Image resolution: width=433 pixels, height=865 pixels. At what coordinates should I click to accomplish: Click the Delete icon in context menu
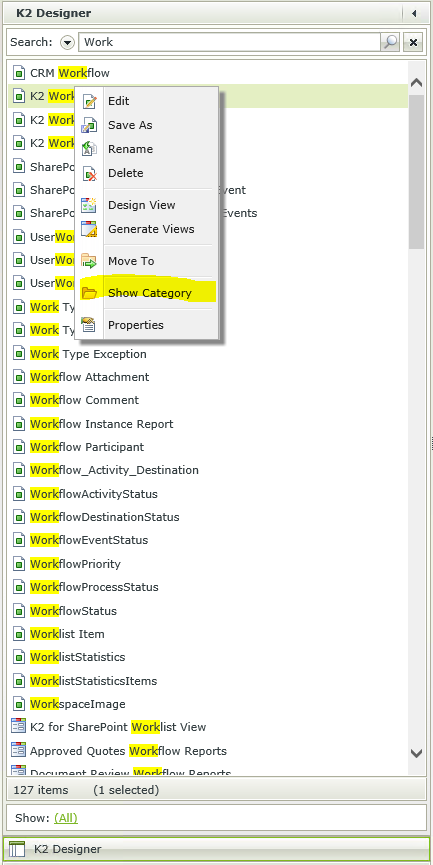point(89,173)
